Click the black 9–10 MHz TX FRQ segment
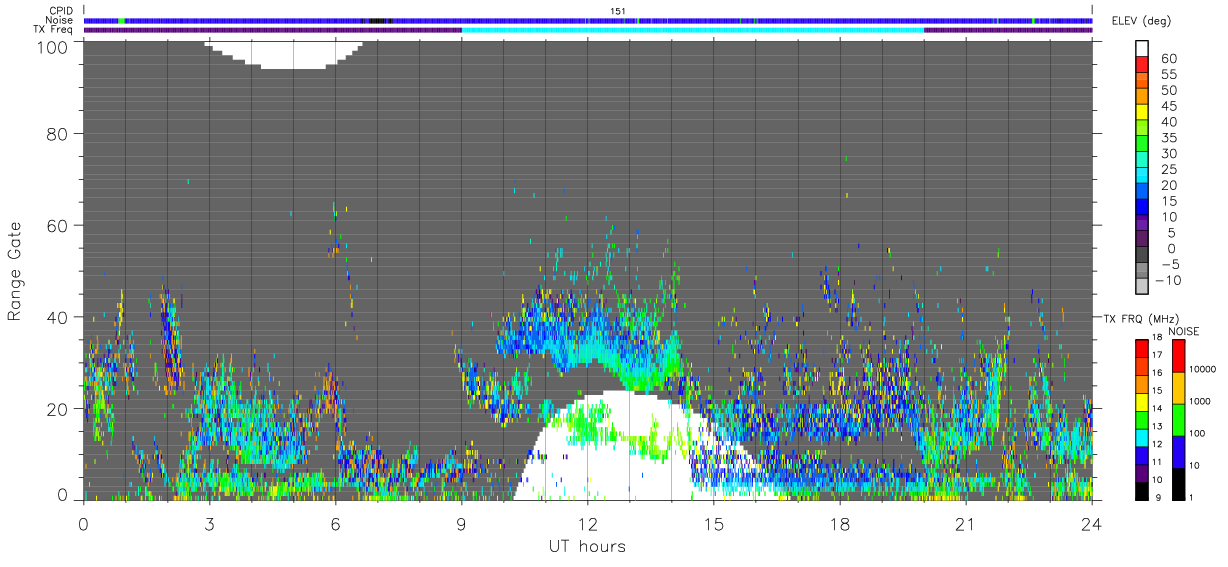 (1141, 490)
